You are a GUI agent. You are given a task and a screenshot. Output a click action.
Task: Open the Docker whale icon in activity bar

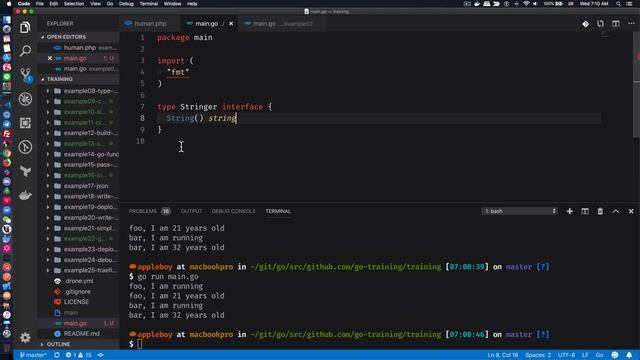click(x=25, y=195)
